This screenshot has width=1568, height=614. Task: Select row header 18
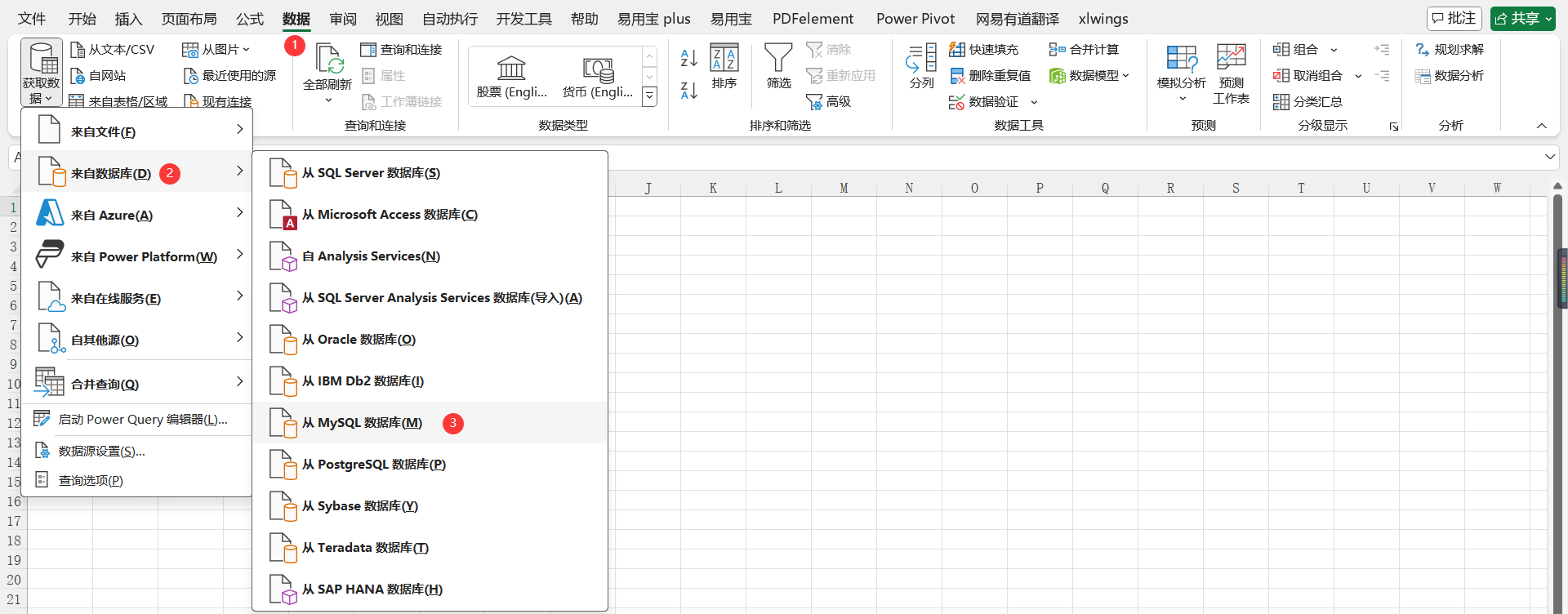click(x=13, y=541)
